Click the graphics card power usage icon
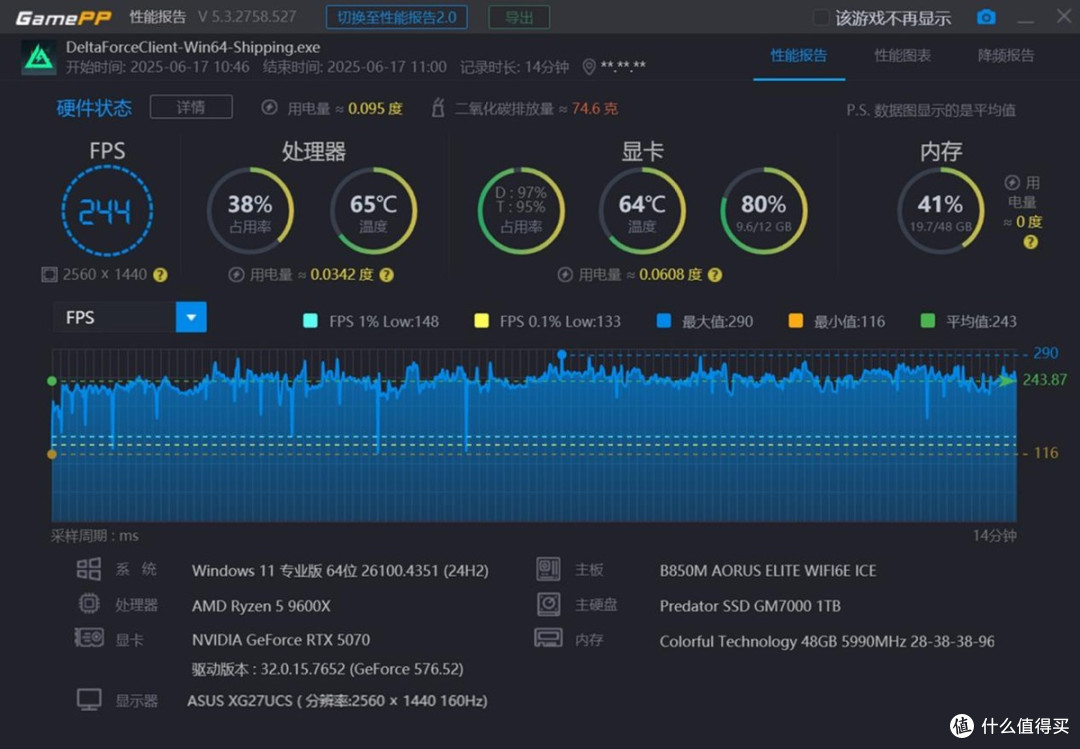 565,275
